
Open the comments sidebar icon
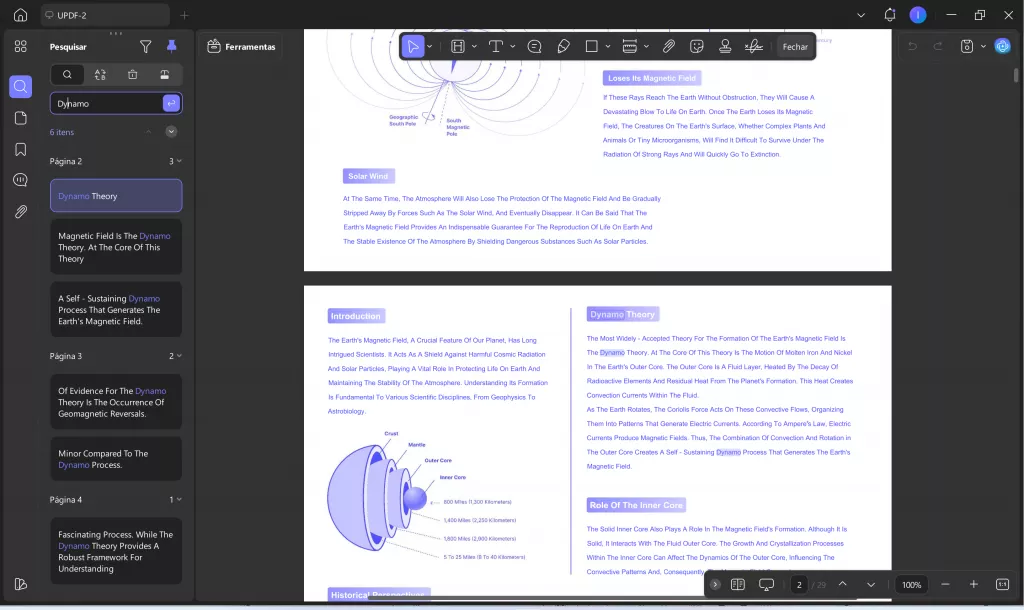click(20, 180)
